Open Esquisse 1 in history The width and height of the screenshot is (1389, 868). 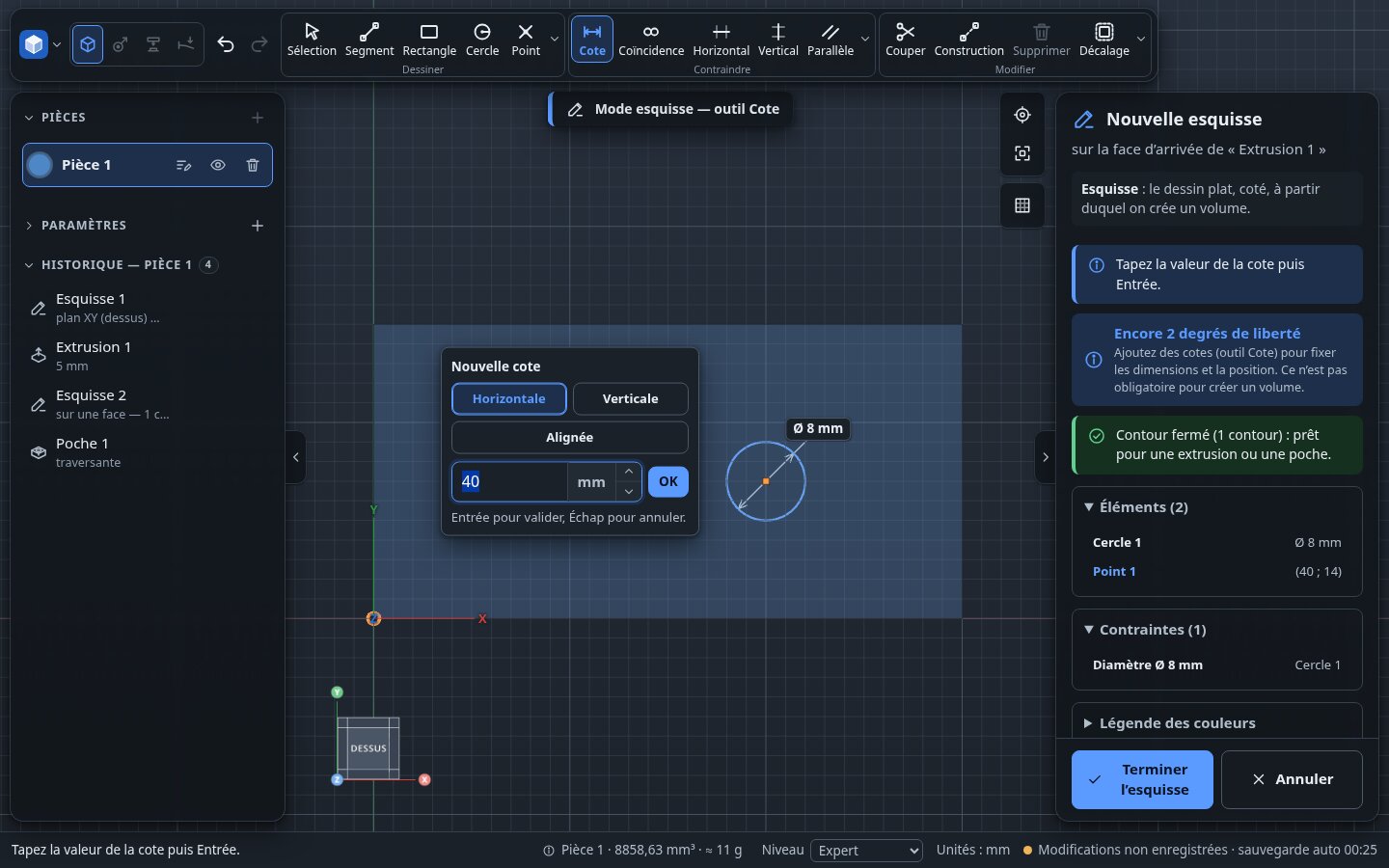coord(148,308)
